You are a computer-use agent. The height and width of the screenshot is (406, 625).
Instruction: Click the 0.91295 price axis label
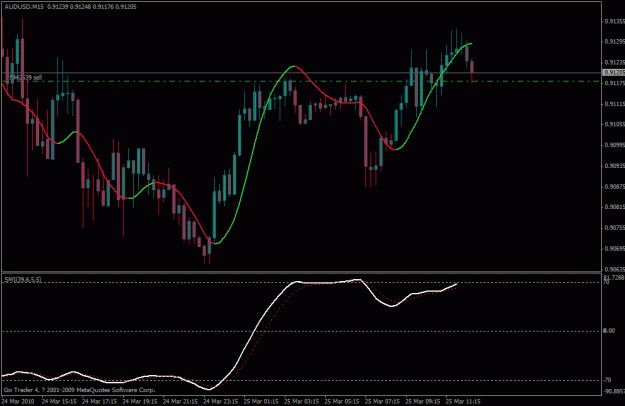614,41
